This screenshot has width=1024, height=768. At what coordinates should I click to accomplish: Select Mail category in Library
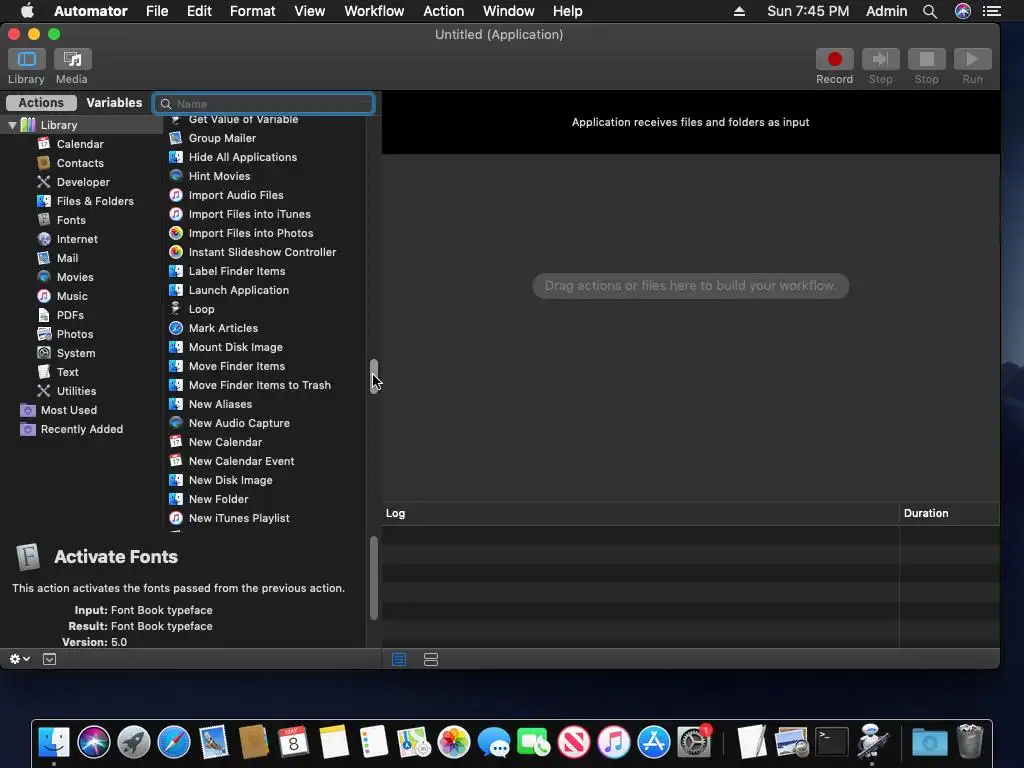tap(67, 257)
